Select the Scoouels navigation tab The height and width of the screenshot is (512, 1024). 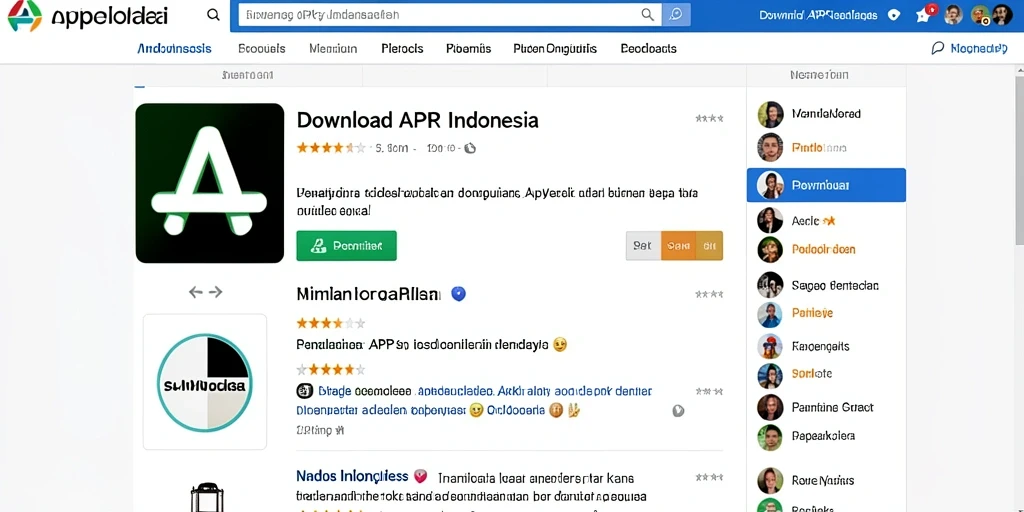tap(262, 48)
